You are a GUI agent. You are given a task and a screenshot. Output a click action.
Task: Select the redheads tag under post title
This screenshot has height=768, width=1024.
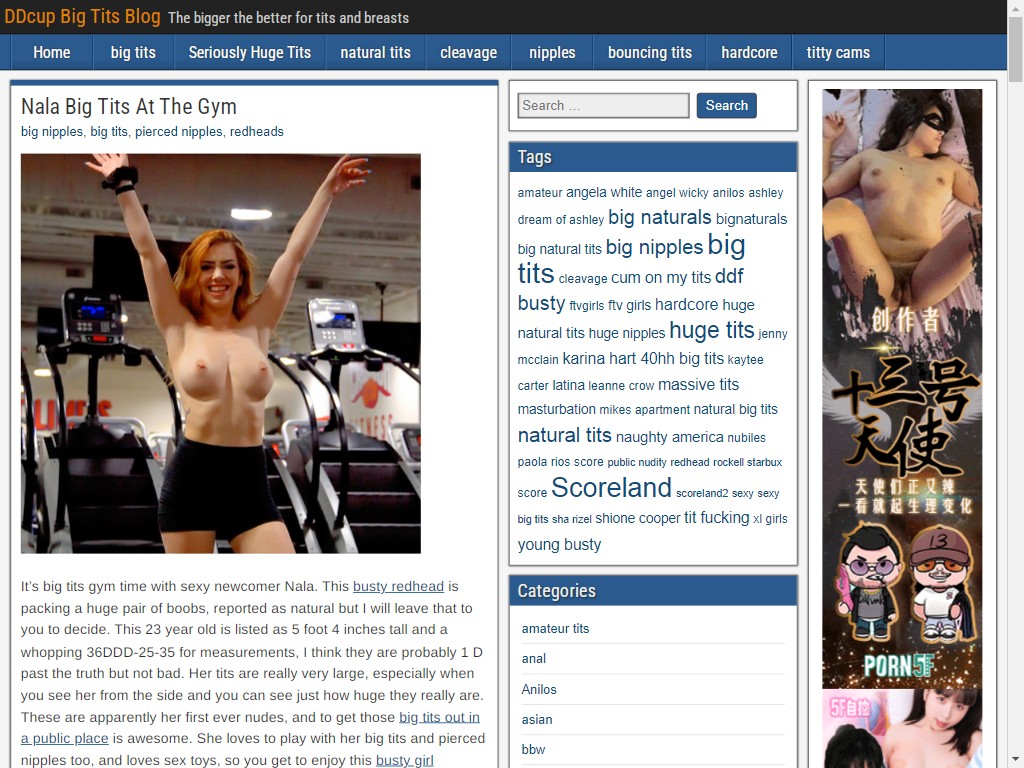[x=256, y=132]
